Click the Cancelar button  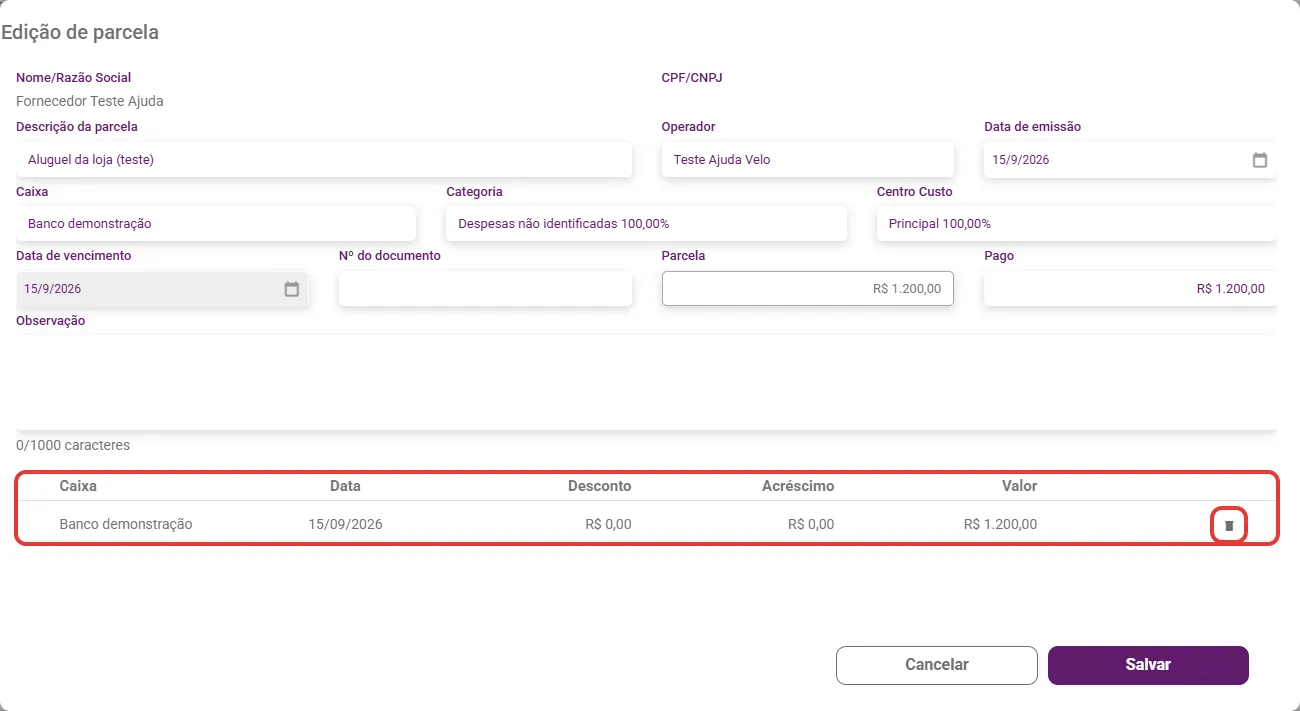click(x=937, y=665)
